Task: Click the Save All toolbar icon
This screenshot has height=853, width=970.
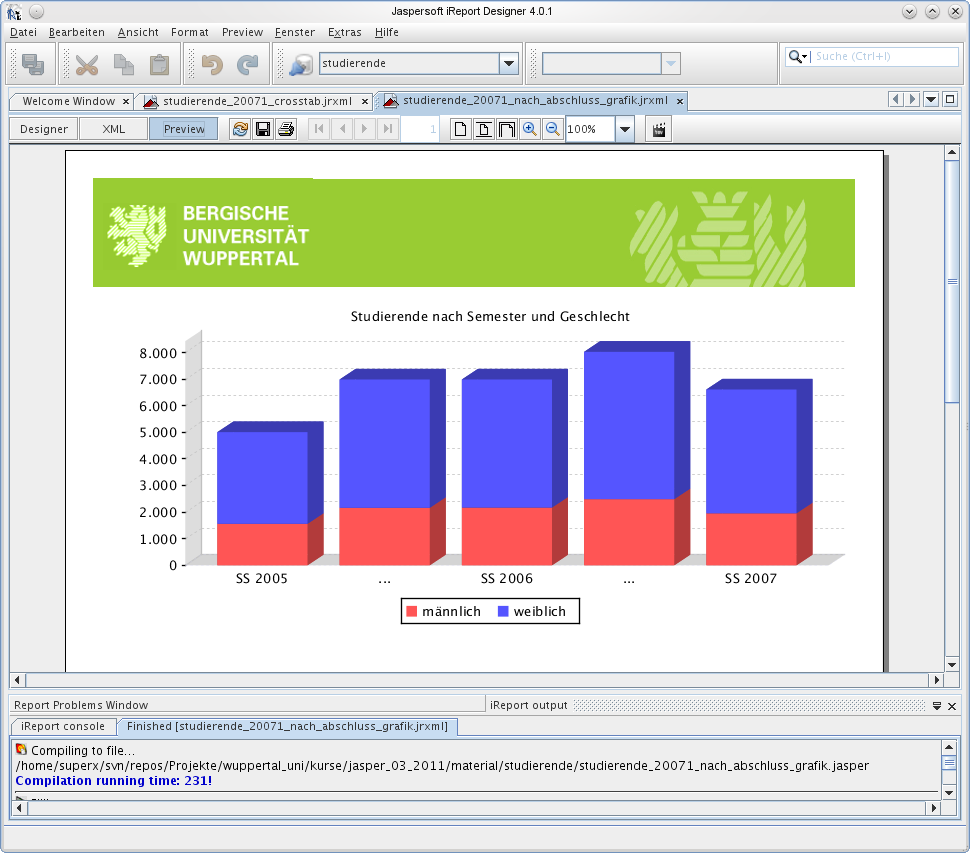Action: (33, 64)
